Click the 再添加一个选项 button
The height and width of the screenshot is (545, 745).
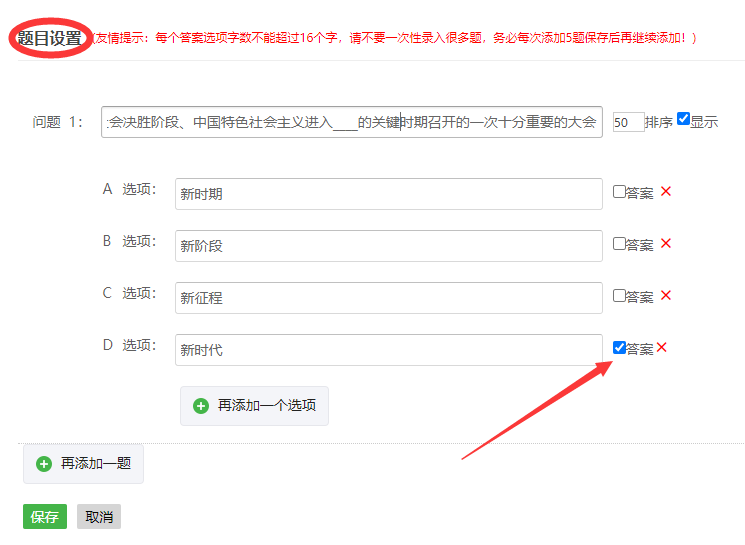pos(254,406)
